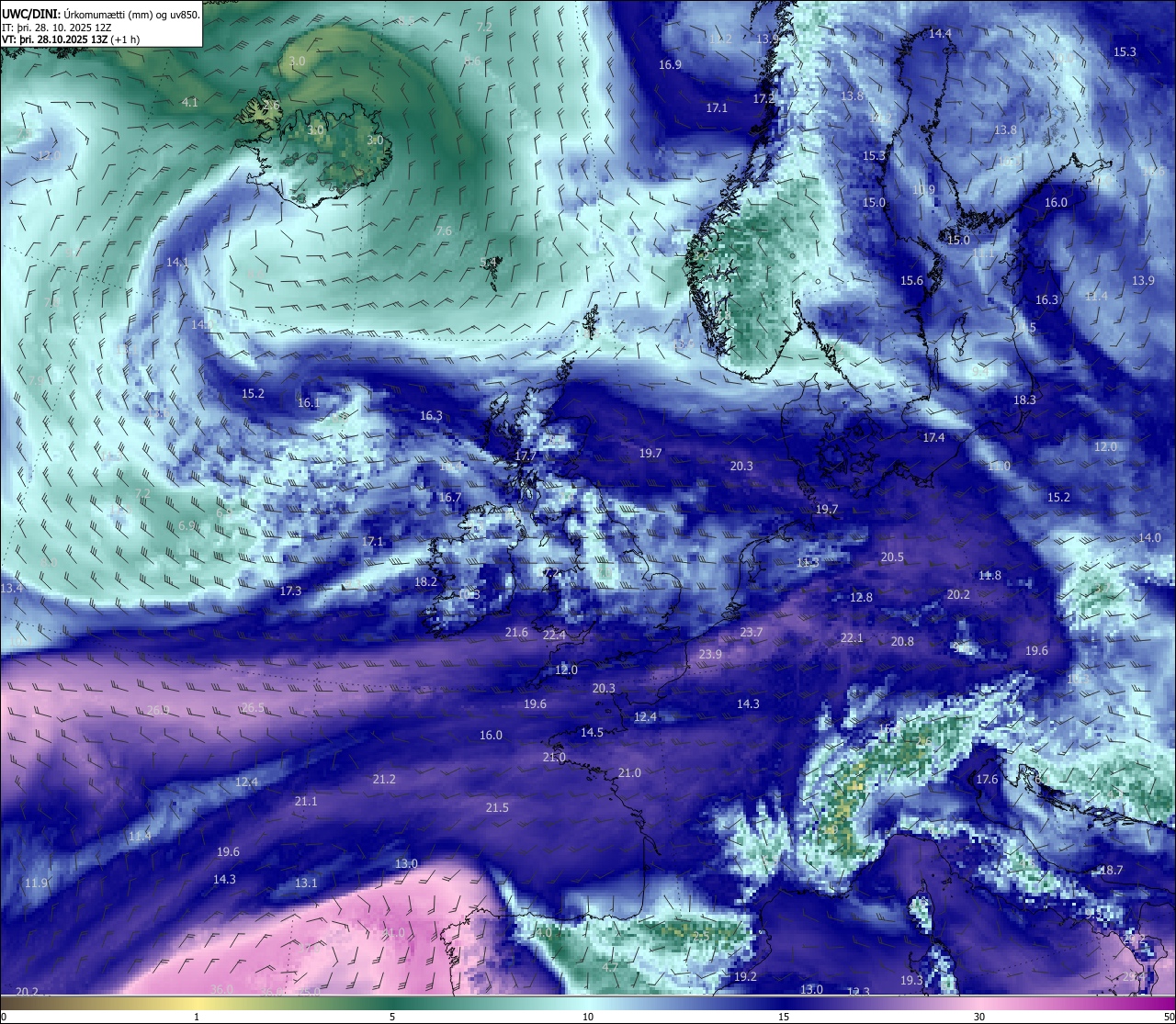The height and width of the screenshot is (1024, 1176).
Task: Click the 30 tick on the color scale
Action: point(979,1017)
